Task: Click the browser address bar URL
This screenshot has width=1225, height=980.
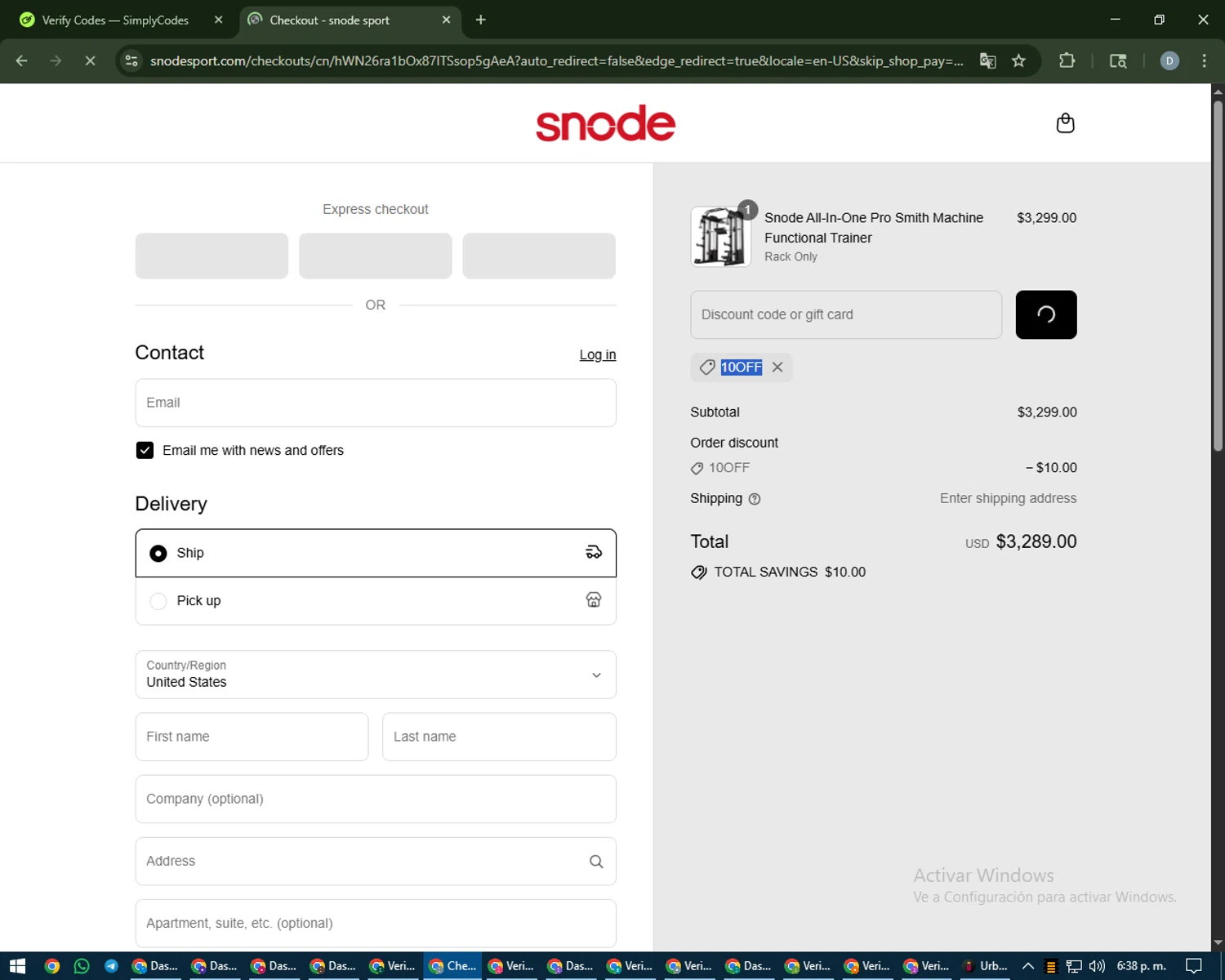Action: tap(556, 60)
